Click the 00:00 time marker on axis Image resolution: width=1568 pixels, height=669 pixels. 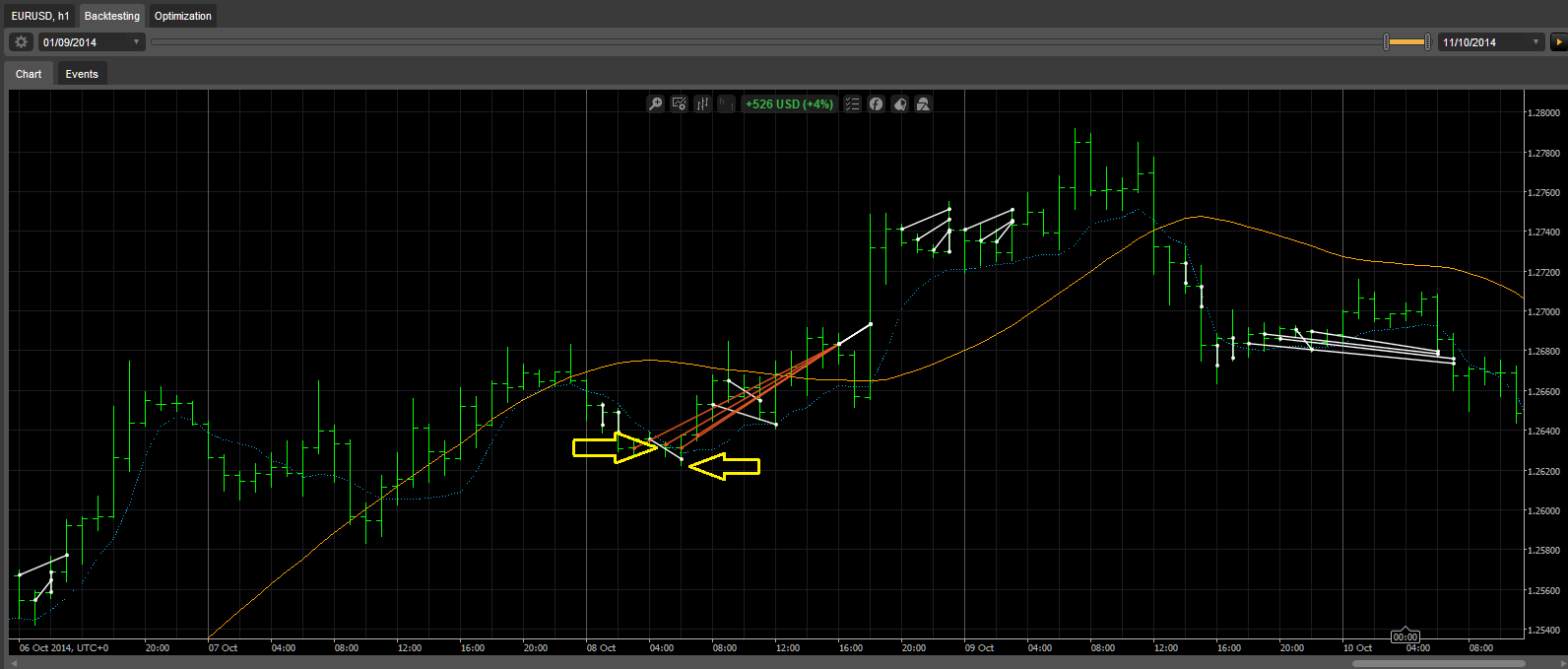(x=1405, y=637)
